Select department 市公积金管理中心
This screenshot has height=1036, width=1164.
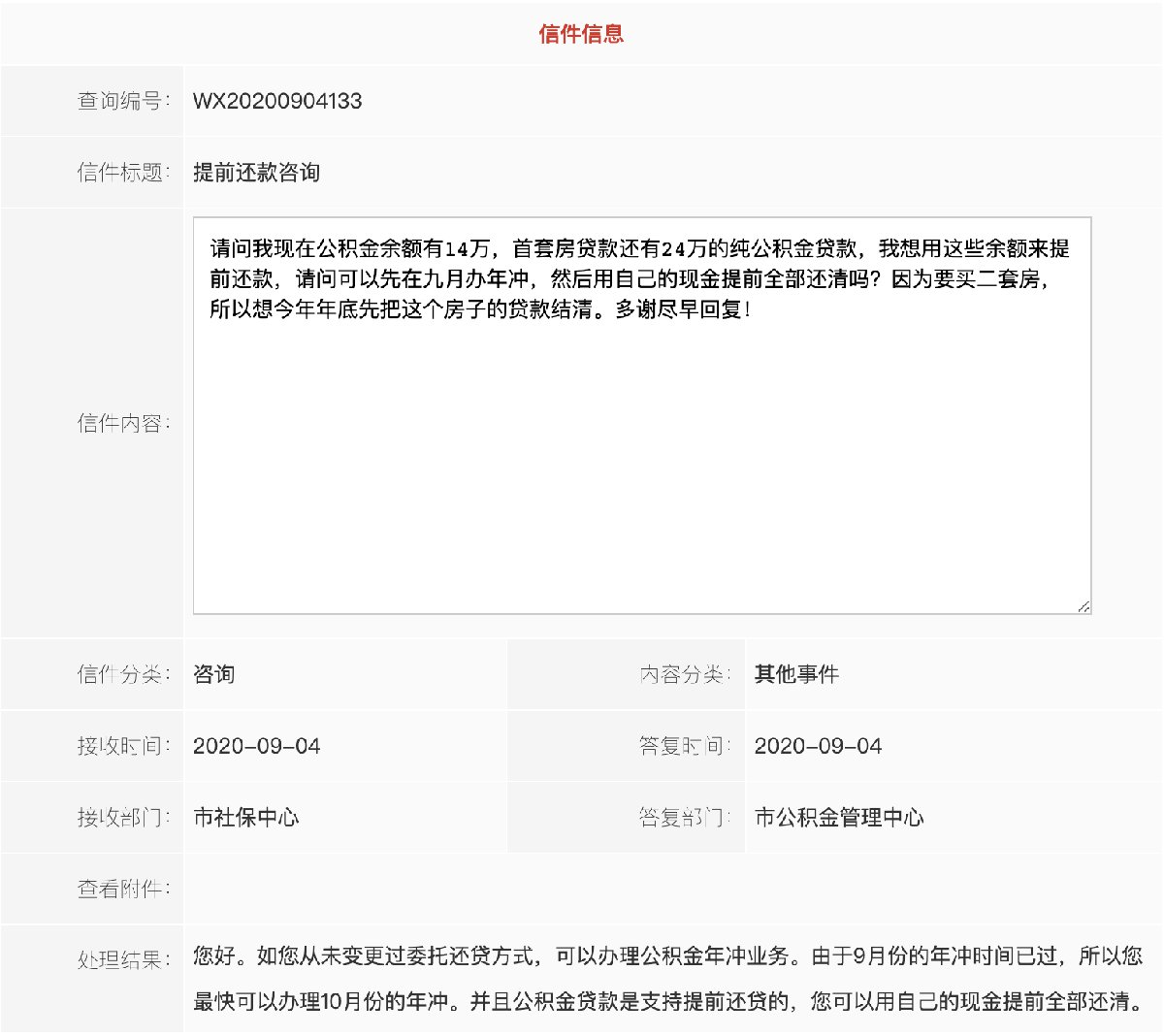pyautogui.click(x=839, y=818)
